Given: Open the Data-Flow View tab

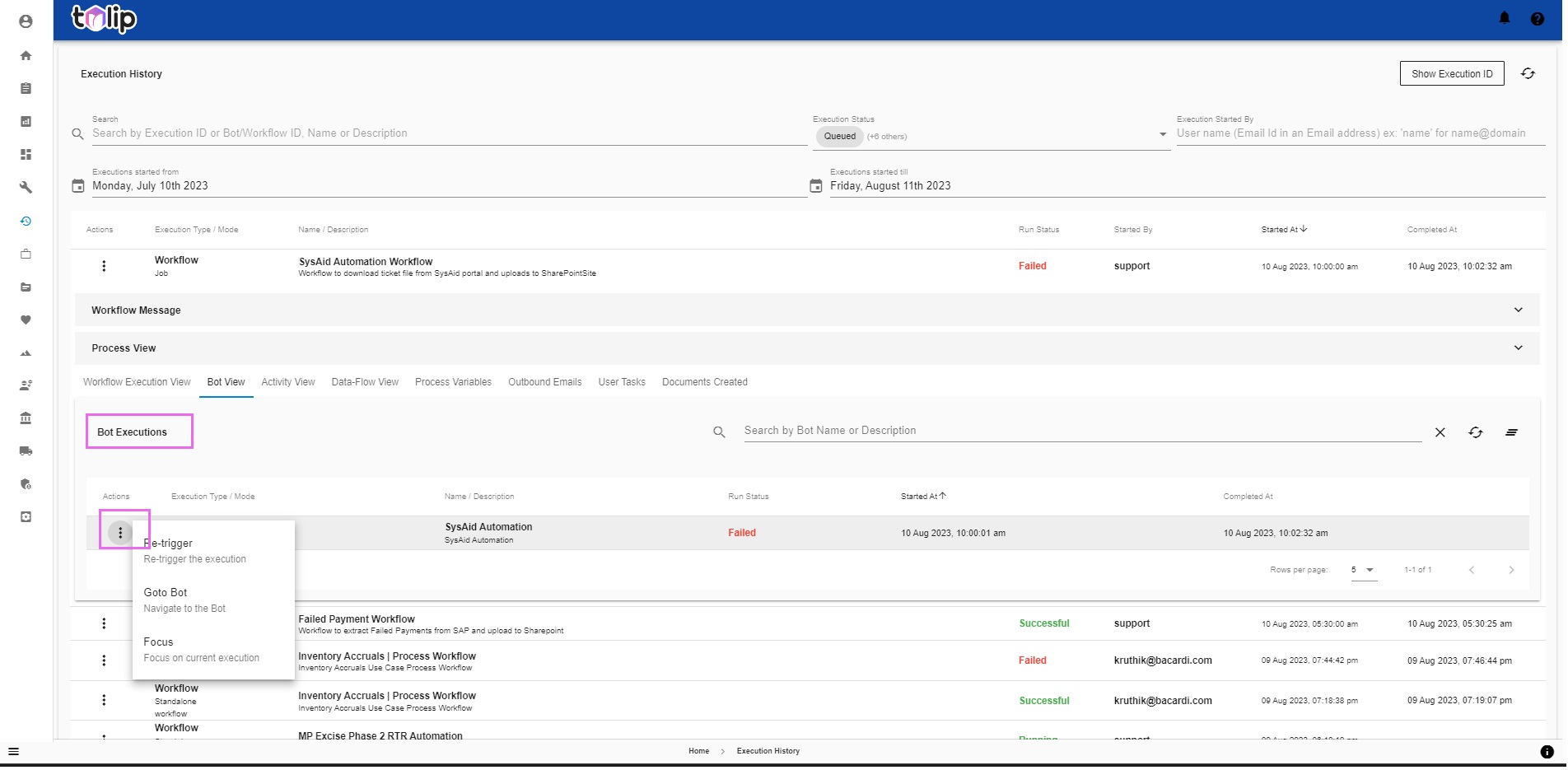Looking at the screenshot, I should click(x=365, y=382).
